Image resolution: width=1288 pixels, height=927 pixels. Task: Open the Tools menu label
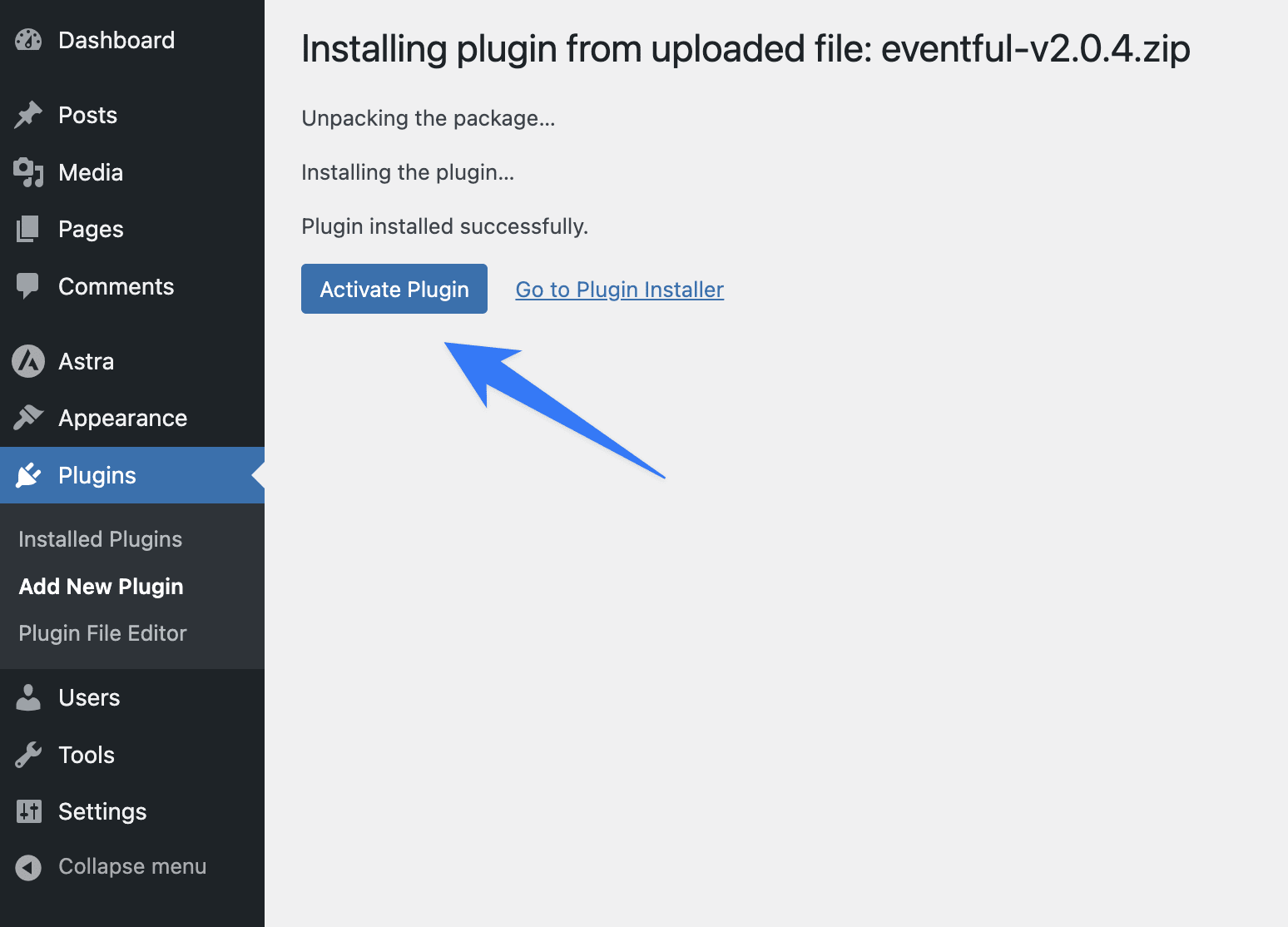87,755
